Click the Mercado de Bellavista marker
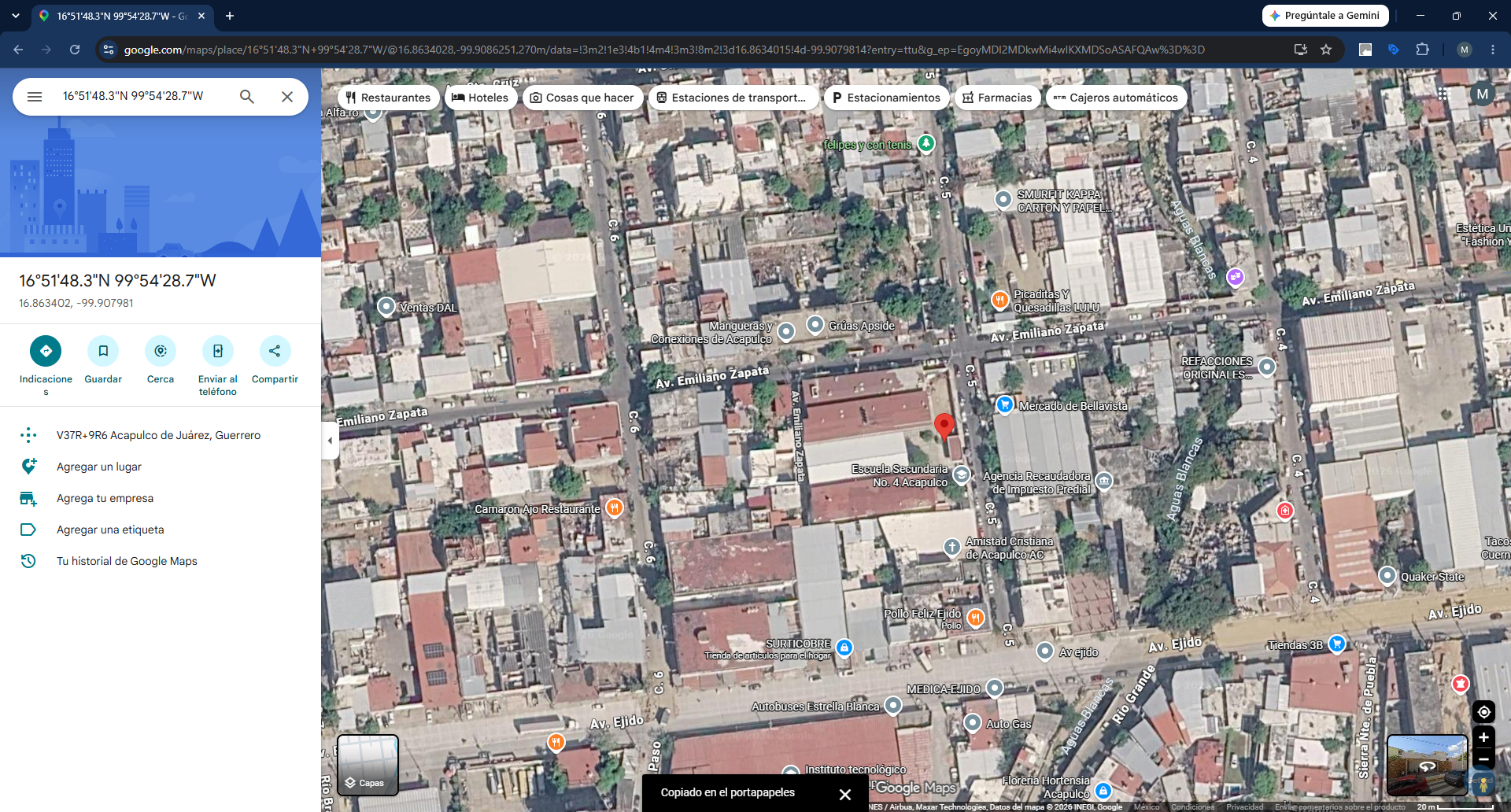1511x812 pixels. [x=1005, y=404]
